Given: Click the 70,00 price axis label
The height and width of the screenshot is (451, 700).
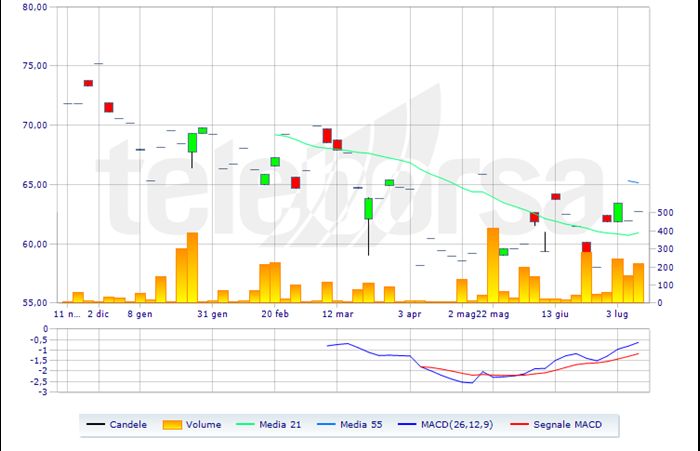Looking at the screenshot, I should click(35, 125).
